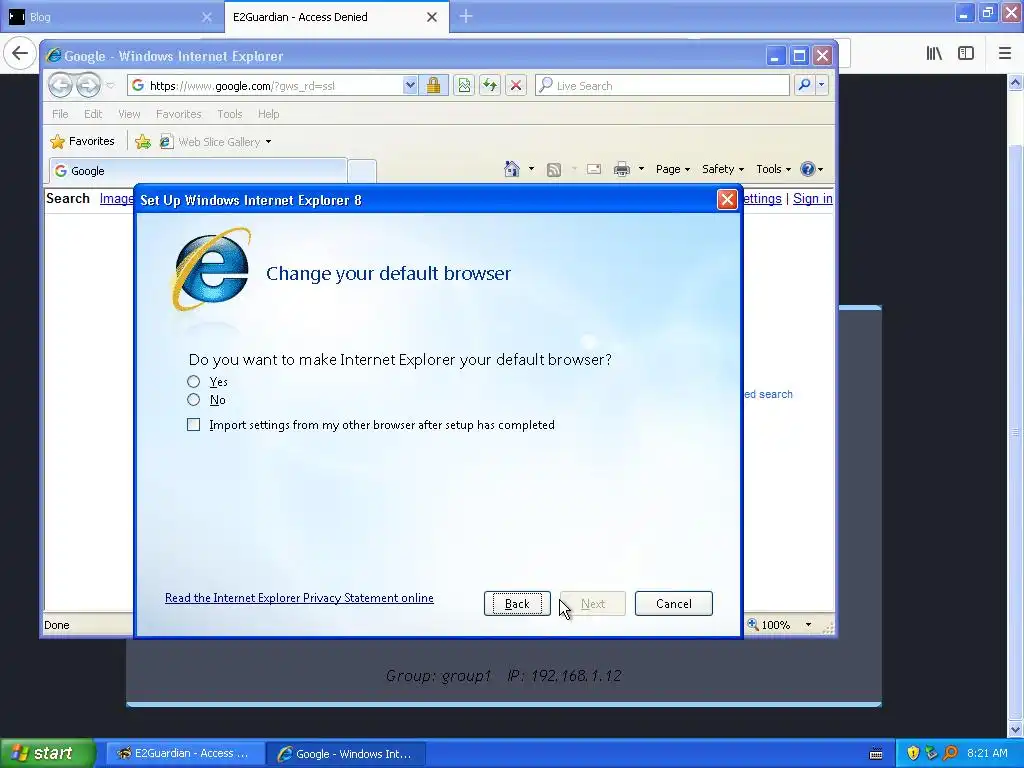Open the View menu in Internet Explorer
1024x768 pixels.
coord(129,114)
